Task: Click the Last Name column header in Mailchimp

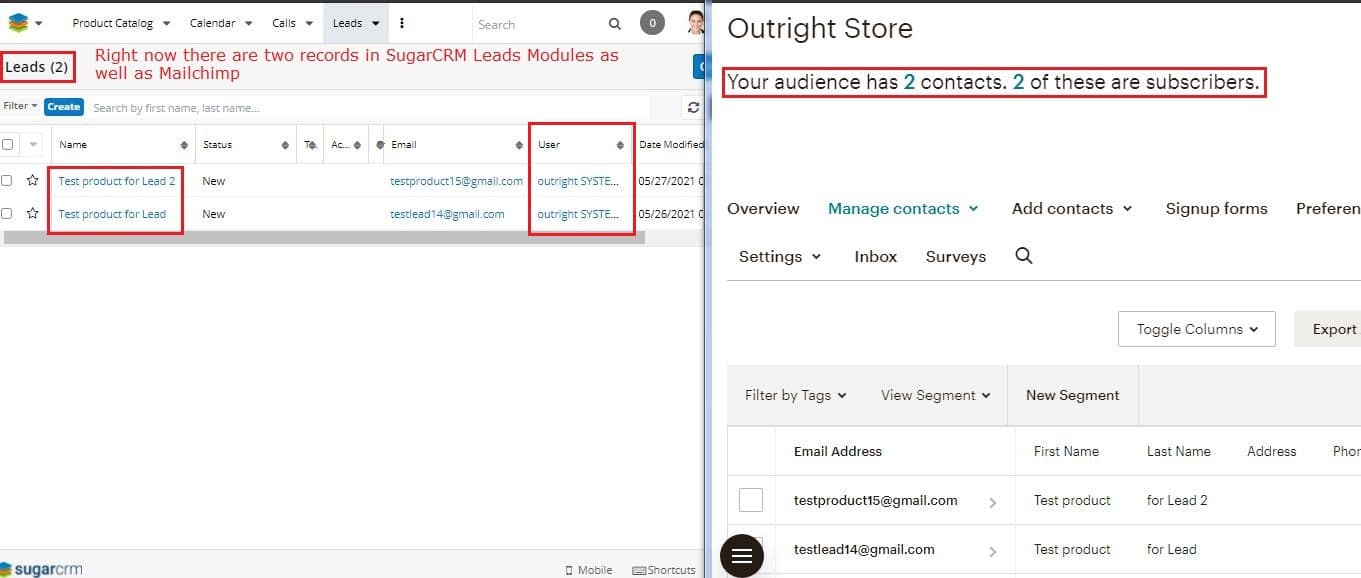Action: 1178,451
